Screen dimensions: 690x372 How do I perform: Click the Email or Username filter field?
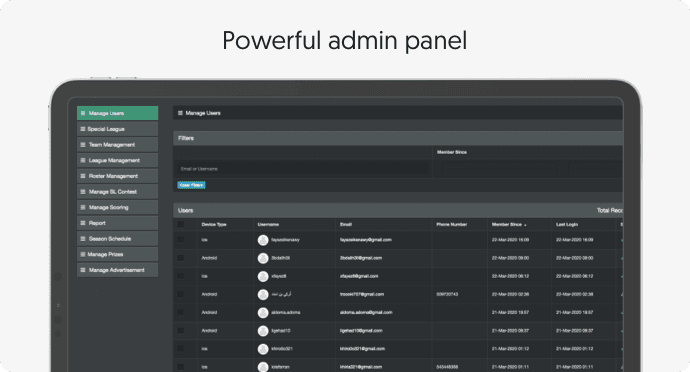pyautogui.click(x=303, y=169)
